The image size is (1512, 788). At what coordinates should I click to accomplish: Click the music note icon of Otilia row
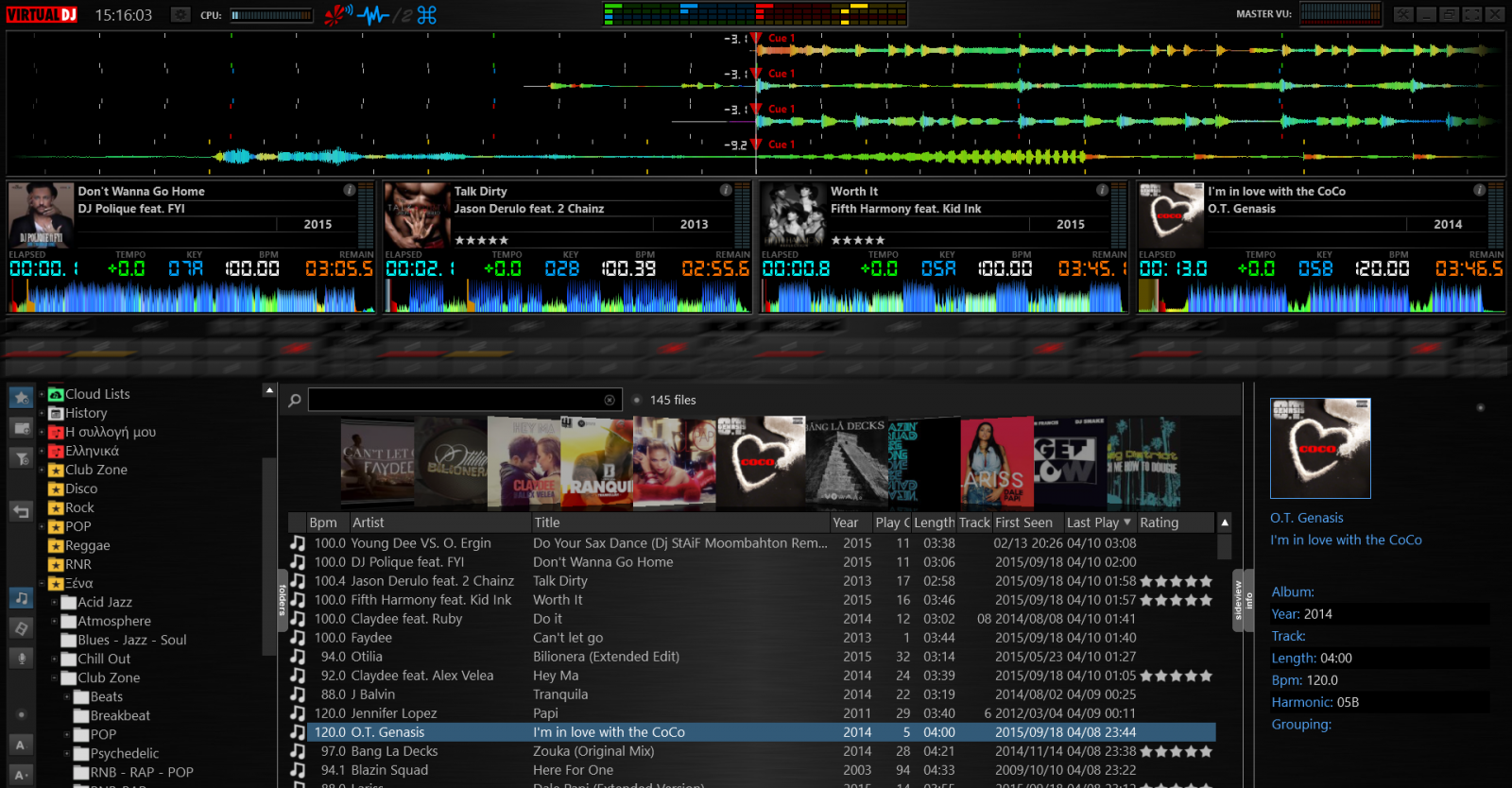click(x=298, y=657)
